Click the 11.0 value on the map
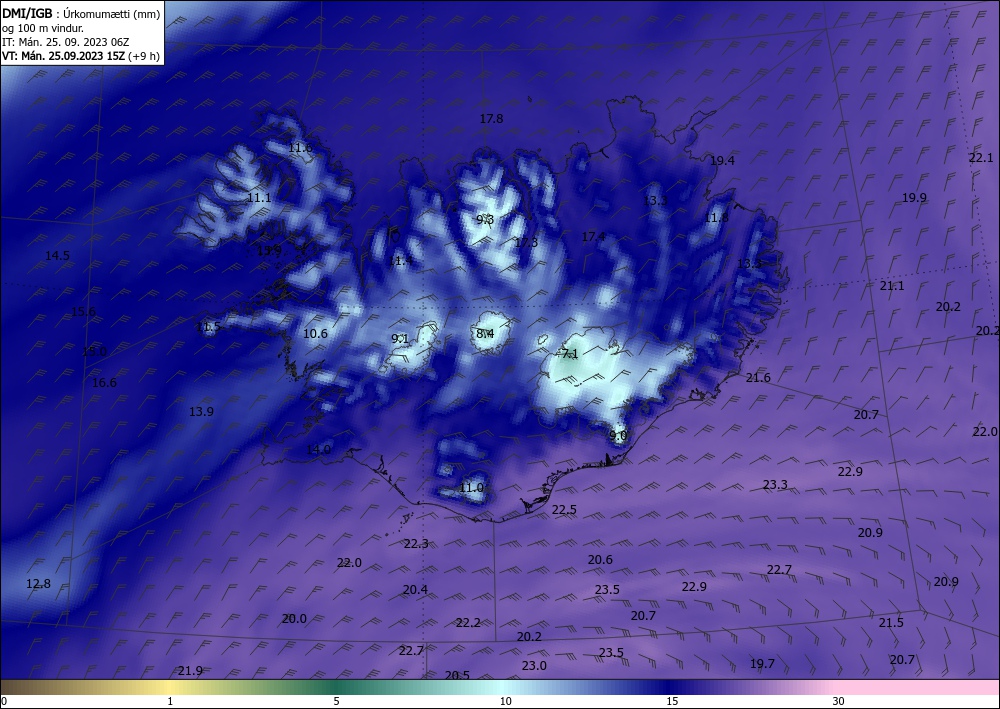Image resolution: width=1000 pixels, height=709 pixels. [x=471, y=488]
